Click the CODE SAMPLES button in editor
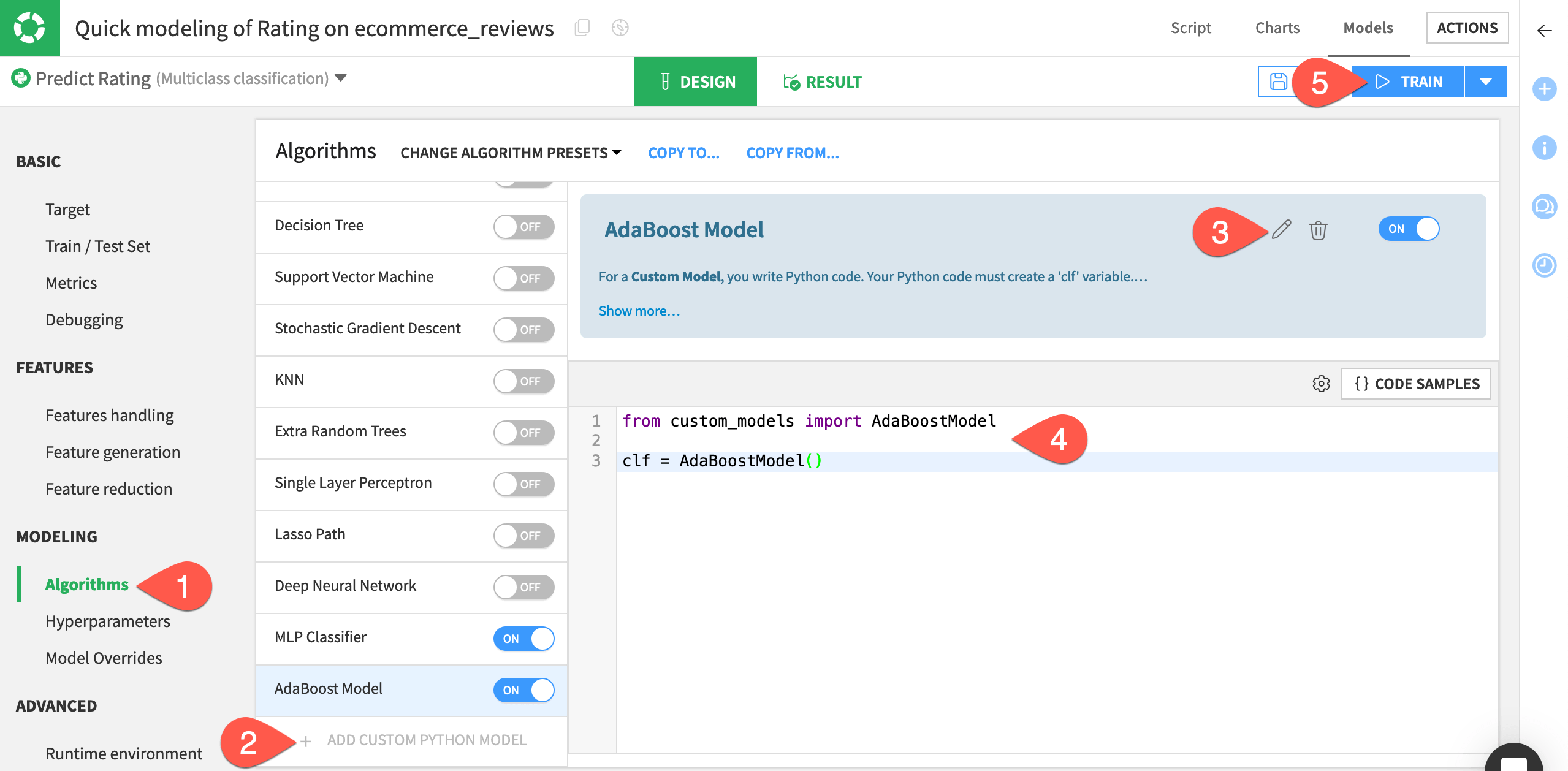The width and height of the screenshot is (1568, 771). click(x=1416, y=383)
